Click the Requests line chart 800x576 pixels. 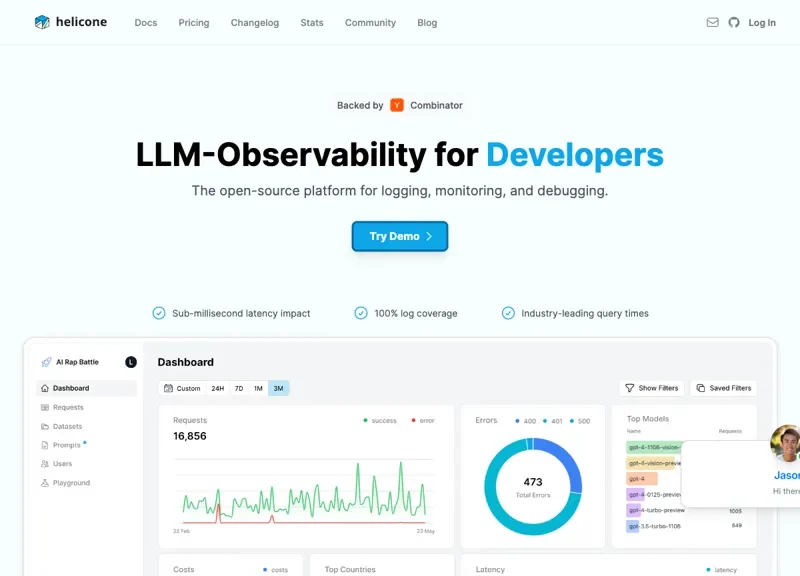click(x=305, y=492)
